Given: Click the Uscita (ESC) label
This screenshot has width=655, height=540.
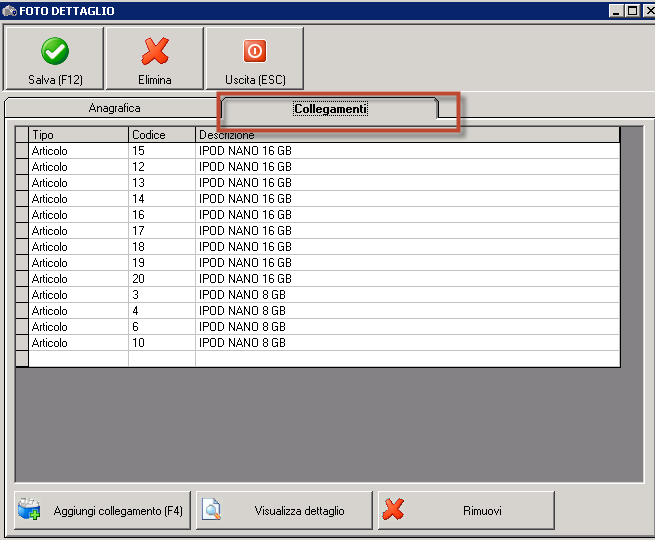Looking at the screenshot, I should [255, 79].
